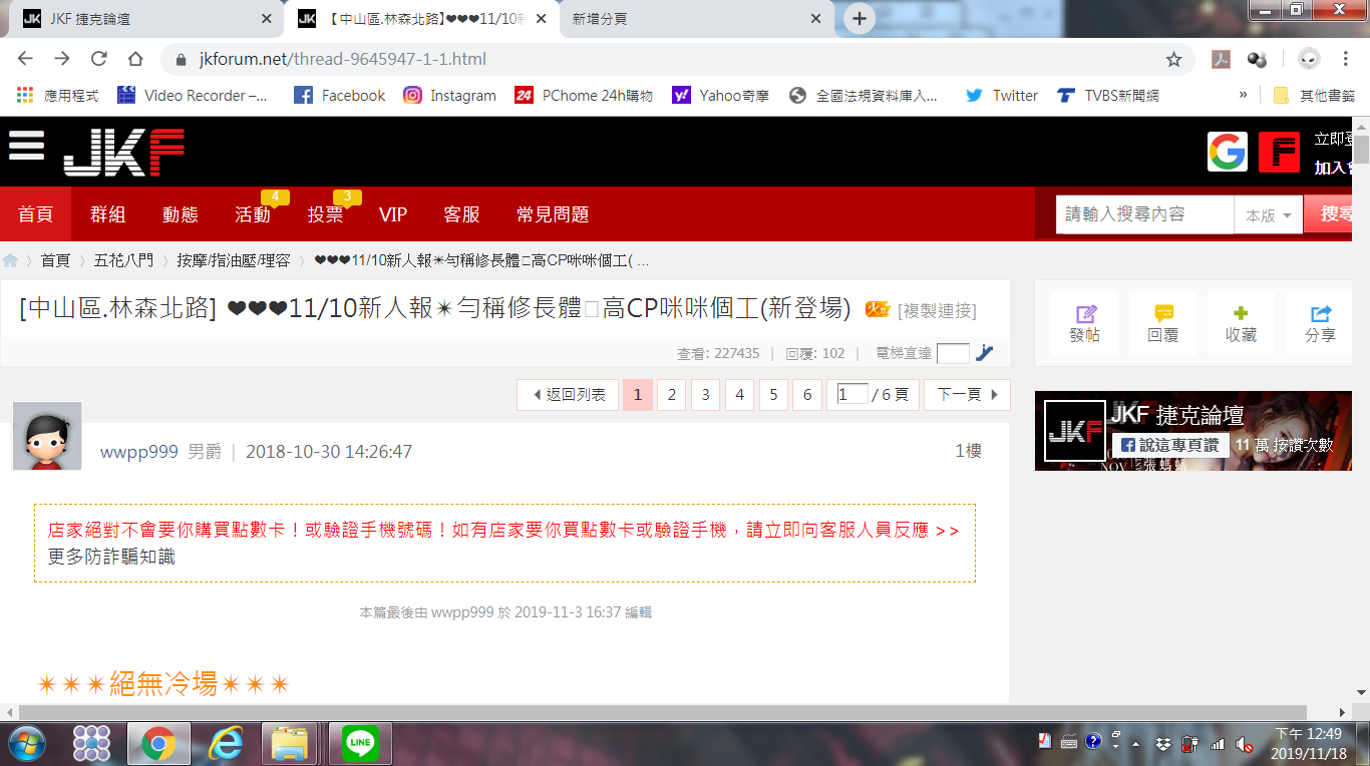Open Chrome home page button

pos(136,59)
